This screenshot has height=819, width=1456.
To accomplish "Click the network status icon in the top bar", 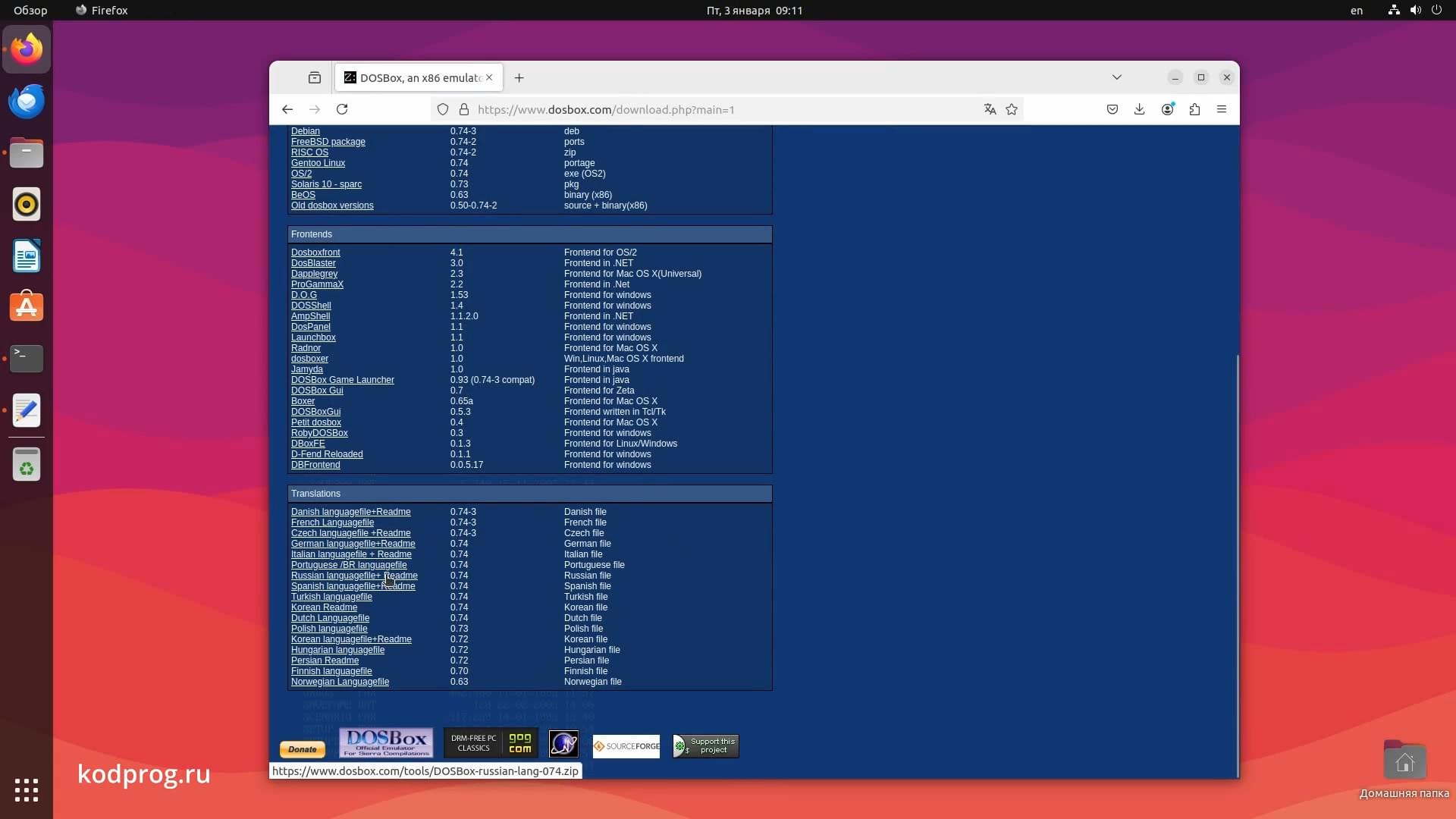I will coord(1394,11).
